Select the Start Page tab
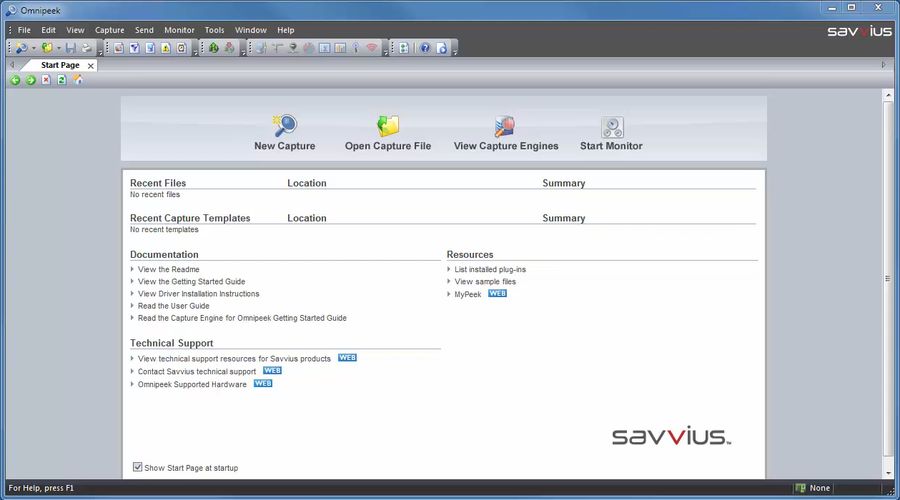The image size is (900, 500). tap(60, 65)
